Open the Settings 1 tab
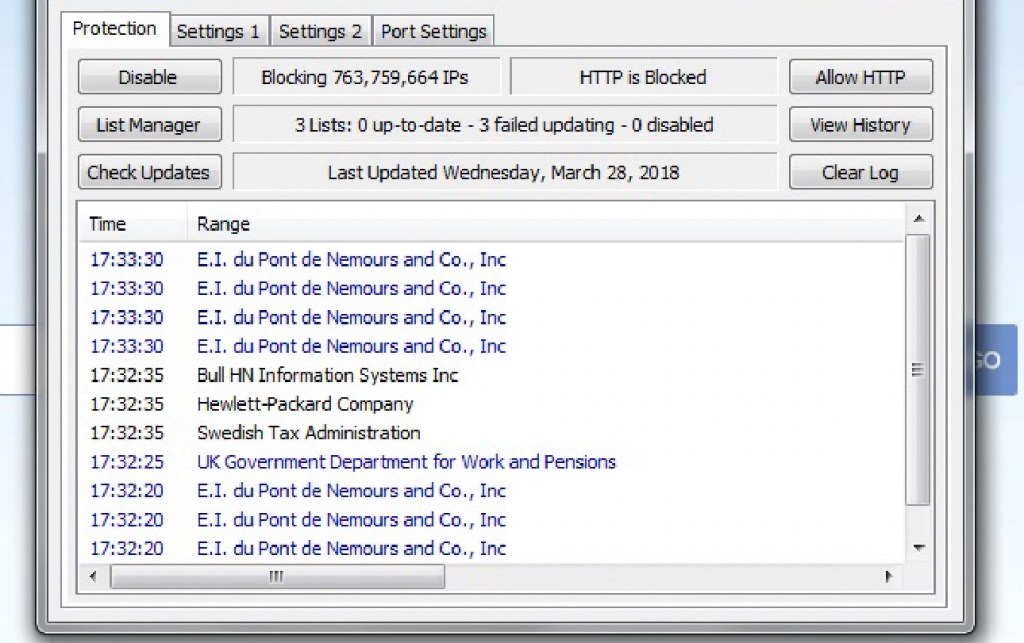The width and height of the screenshot is (1024, 643). (218, 32)
